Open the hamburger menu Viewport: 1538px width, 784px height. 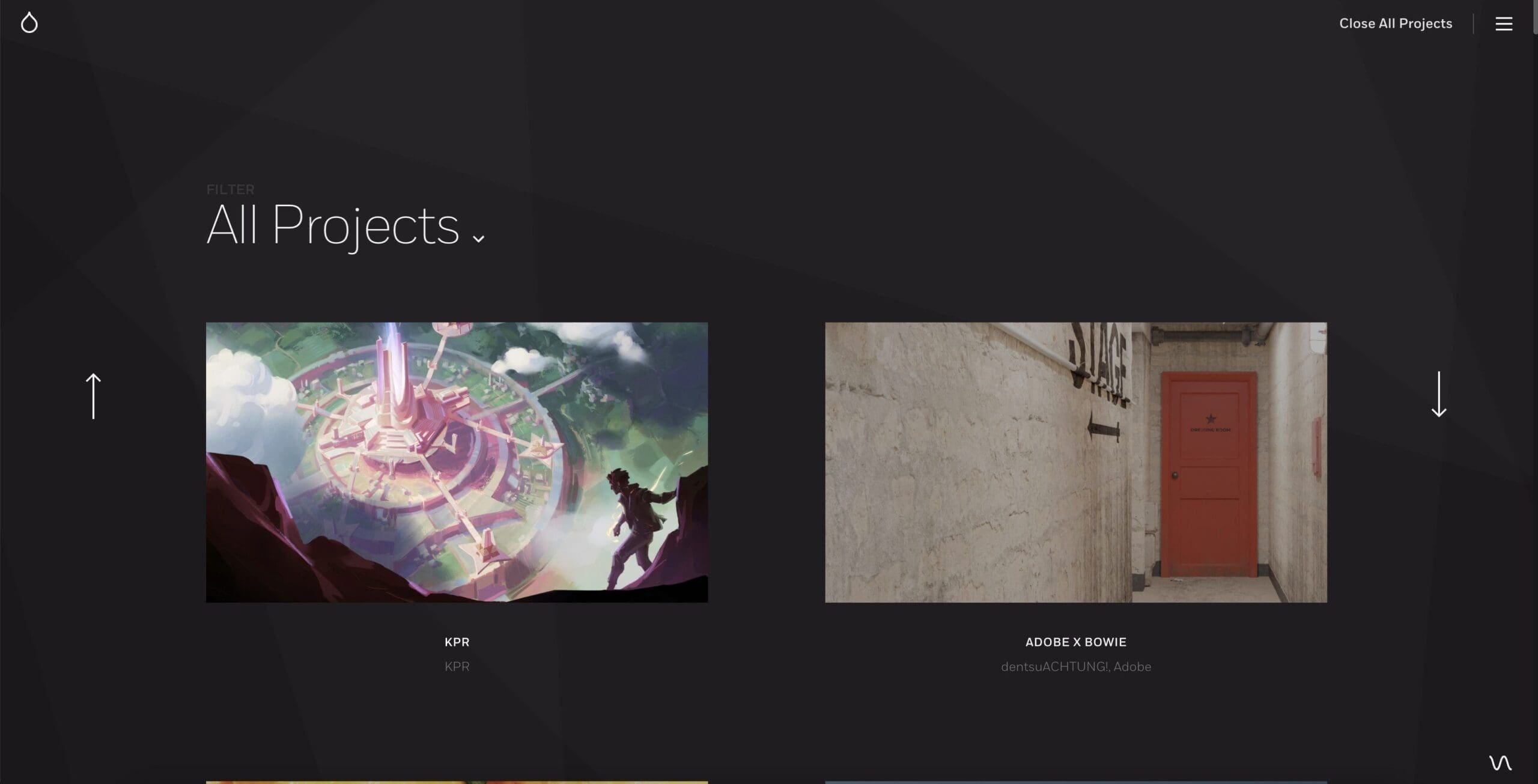point(1504,23)
